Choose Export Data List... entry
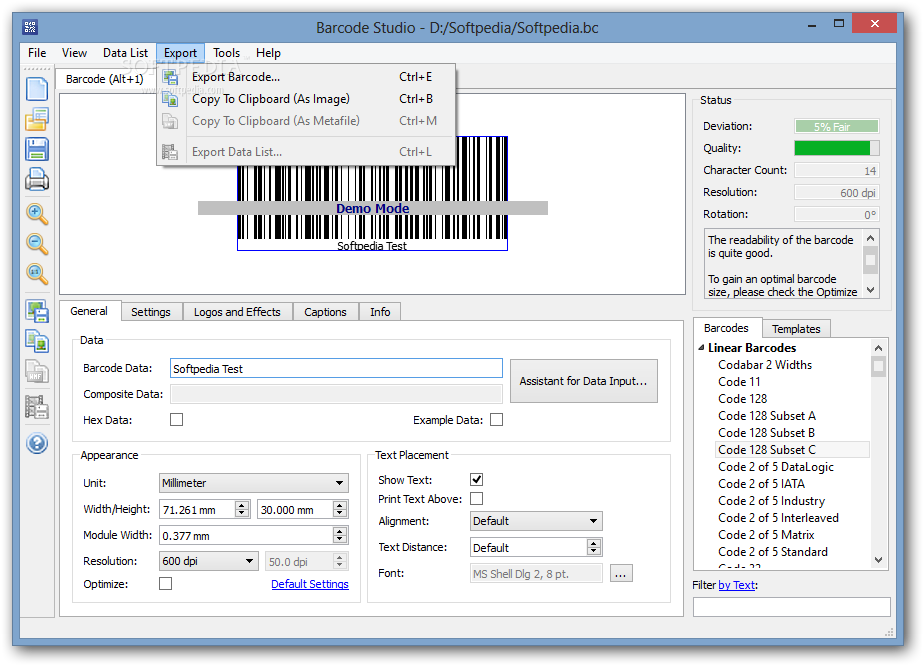This screenshot has width=924, height=666. point(306,152)
